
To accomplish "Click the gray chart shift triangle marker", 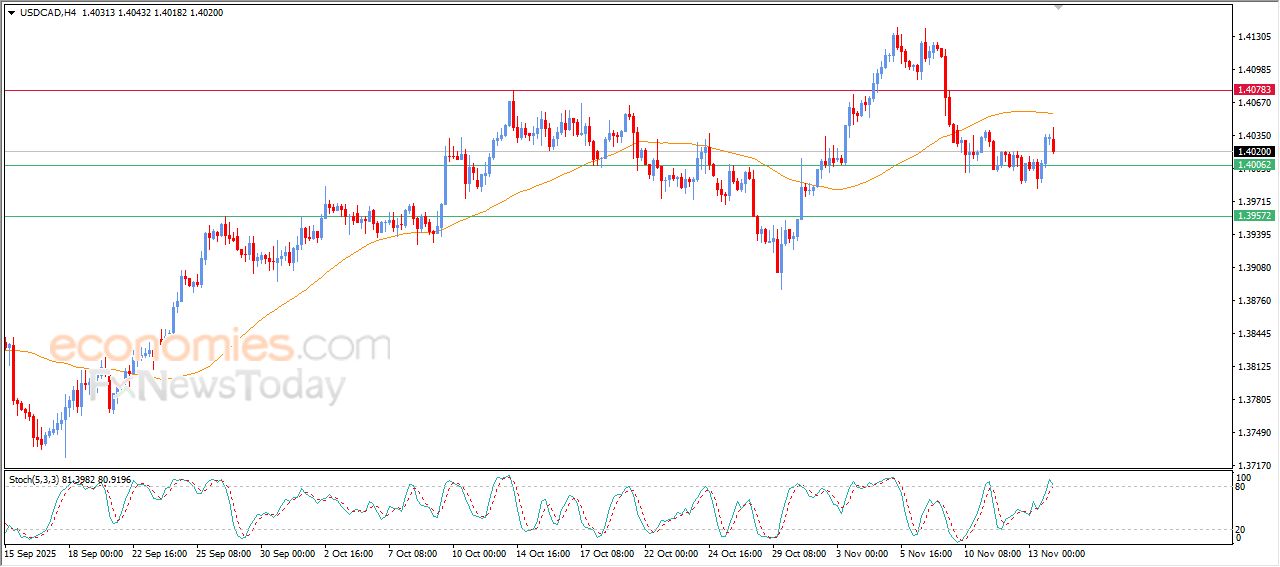I will click(1059, 8).
